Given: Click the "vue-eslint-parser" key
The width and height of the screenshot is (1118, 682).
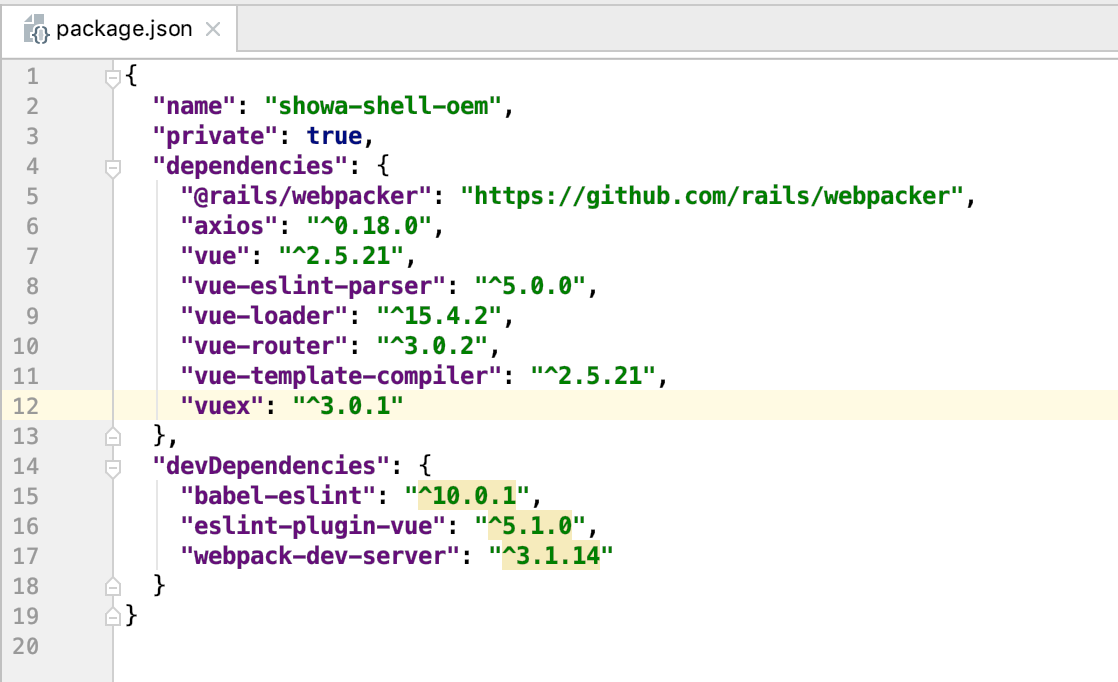Looking at the screenshot, I should (313, 286).
